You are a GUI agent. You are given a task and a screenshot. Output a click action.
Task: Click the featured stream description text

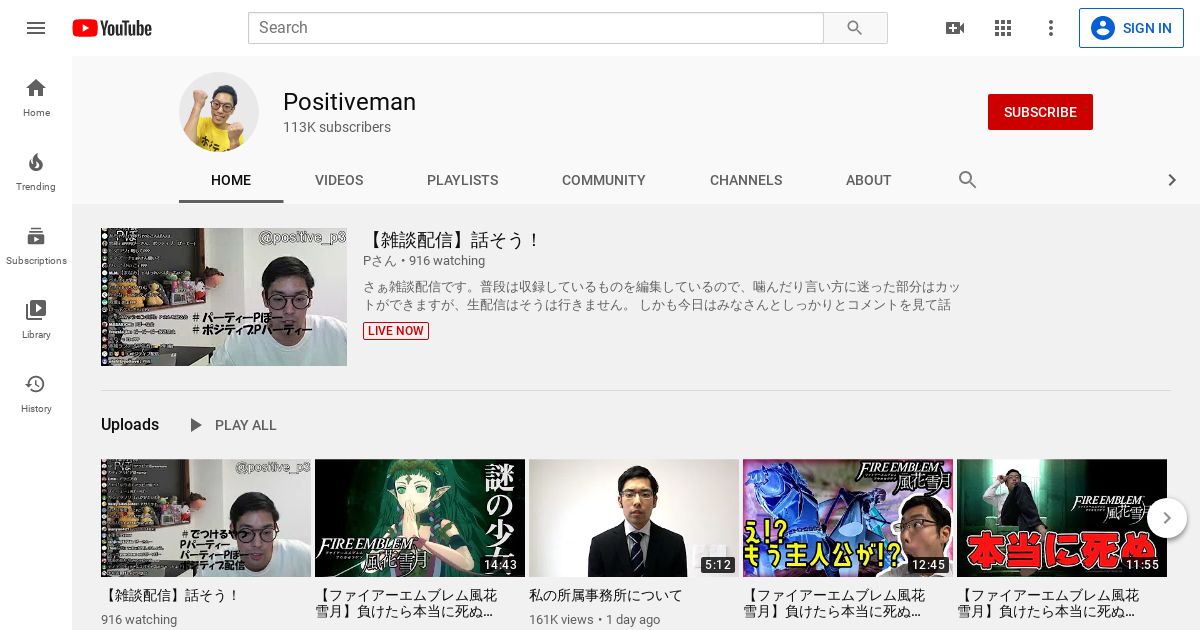point(661,296)
